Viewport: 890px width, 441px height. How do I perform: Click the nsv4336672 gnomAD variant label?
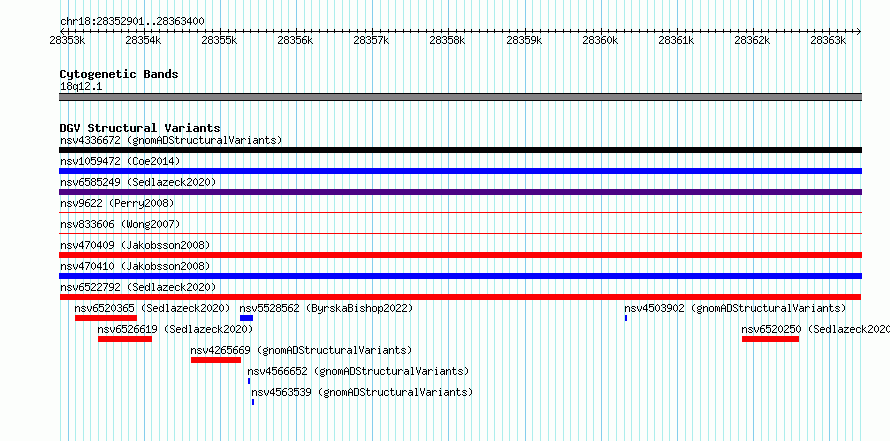coord(171,140)
